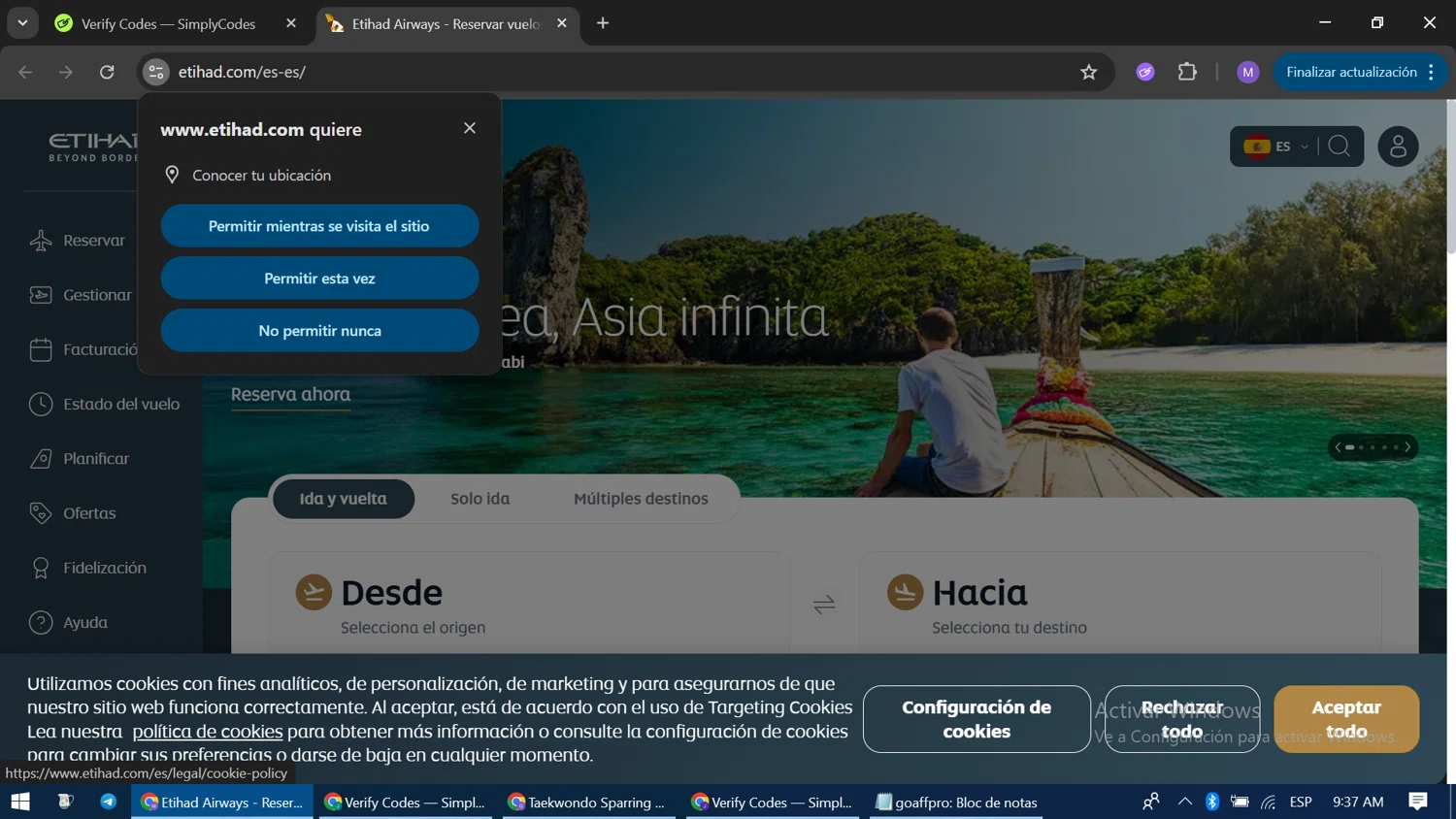The height and width of the screenshot is (819, 1456).
Task: Close the Etihad Airways browser tab
Action: [x=562, y=23]
